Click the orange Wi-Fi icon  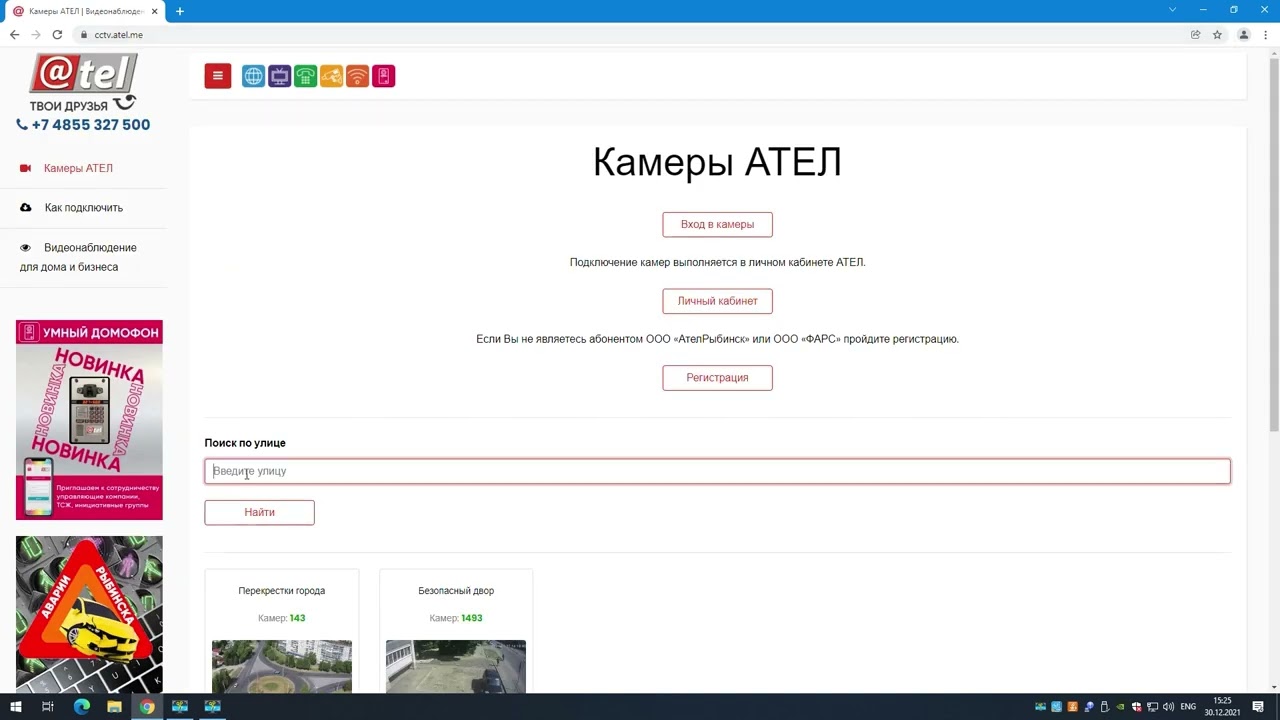tap(357, 76)
